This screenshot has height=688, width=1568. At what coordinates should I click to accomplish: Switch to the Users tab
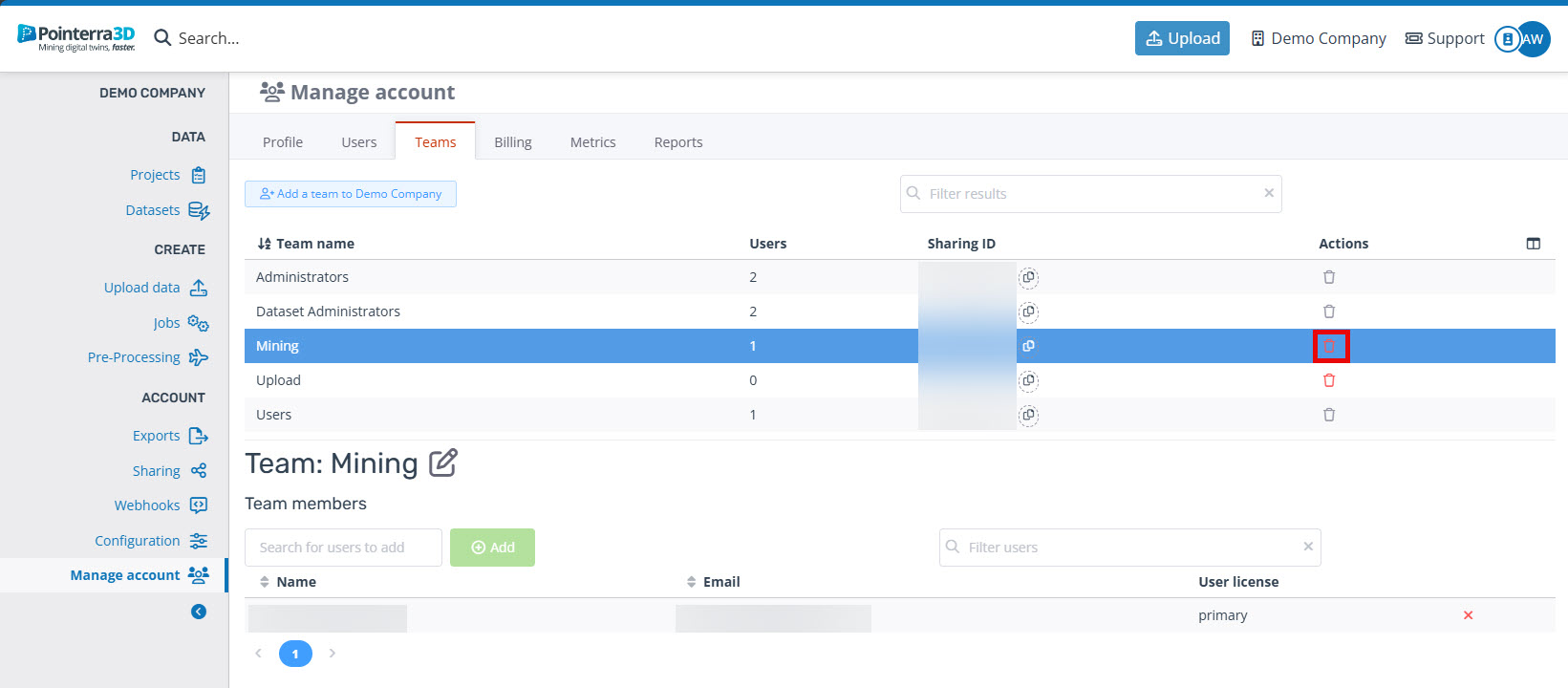click(359, 142)
